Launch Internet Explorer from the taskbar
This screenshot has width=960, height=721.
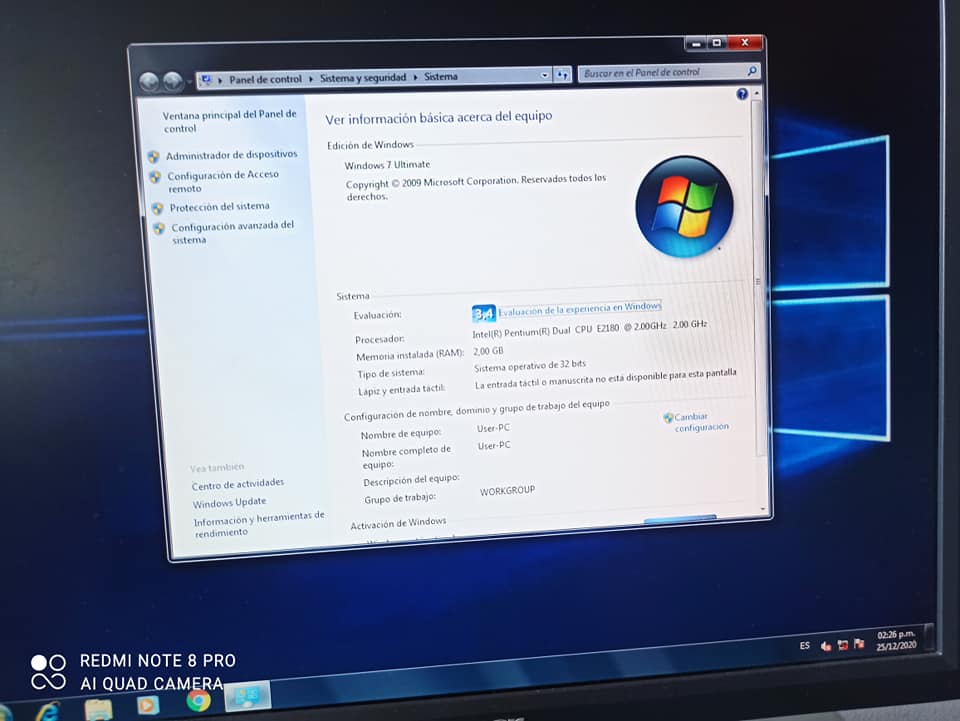(48, 711)
